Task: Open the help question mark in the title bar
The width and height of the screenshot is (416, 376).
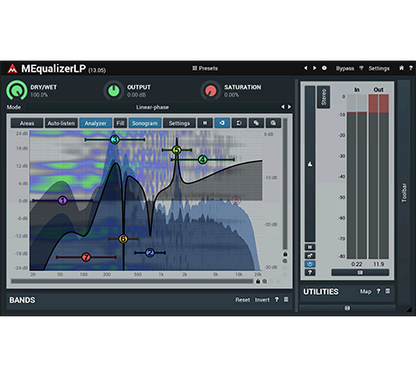Action: point(411,68)
